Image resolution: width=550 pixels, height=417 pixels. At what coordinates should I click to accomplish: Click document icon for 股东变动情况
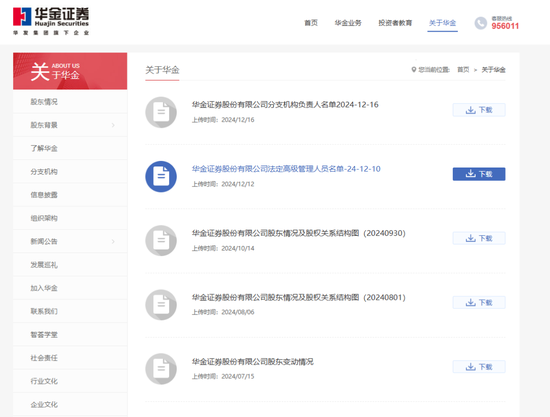click(x=161, y=369)
